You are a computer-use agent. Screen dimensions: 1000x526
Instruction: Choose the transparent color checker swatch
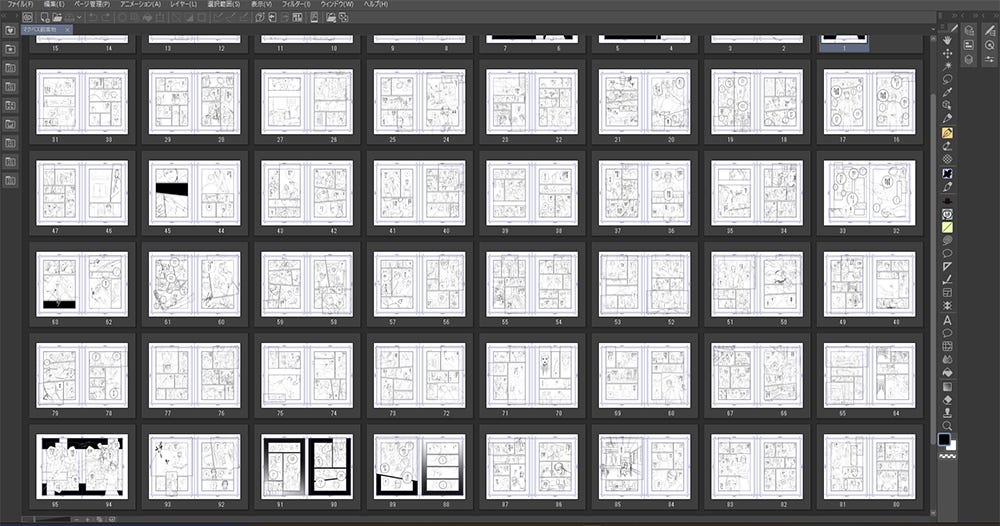(947, 457)
